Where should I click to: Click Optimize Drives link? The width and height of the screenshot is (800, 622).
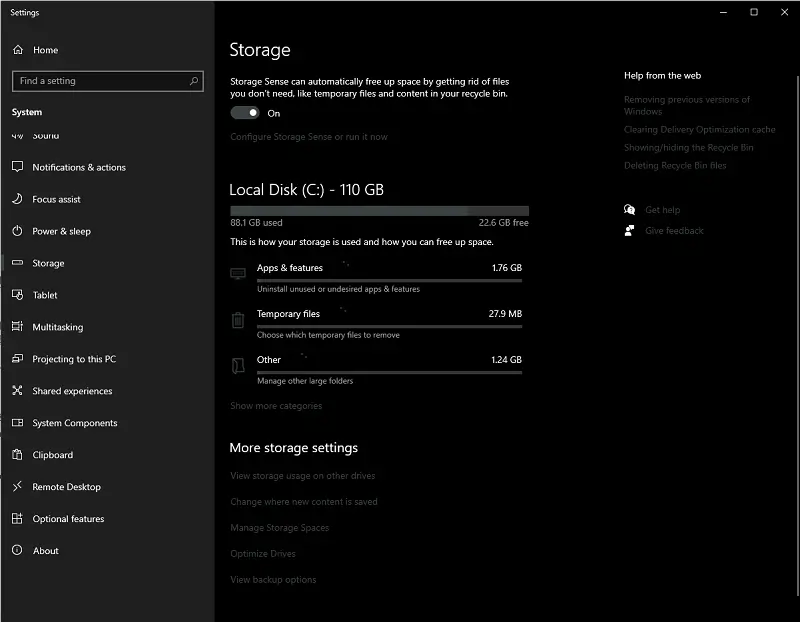(x=264, y=553)
